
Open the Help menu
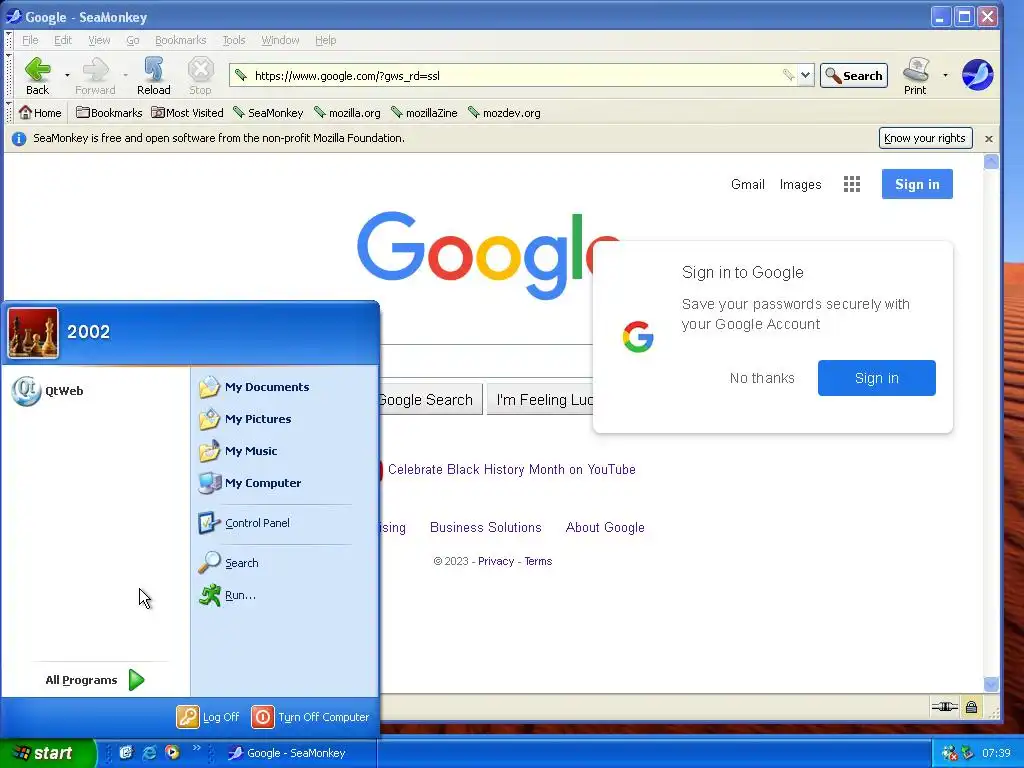[x=325, y=40]
